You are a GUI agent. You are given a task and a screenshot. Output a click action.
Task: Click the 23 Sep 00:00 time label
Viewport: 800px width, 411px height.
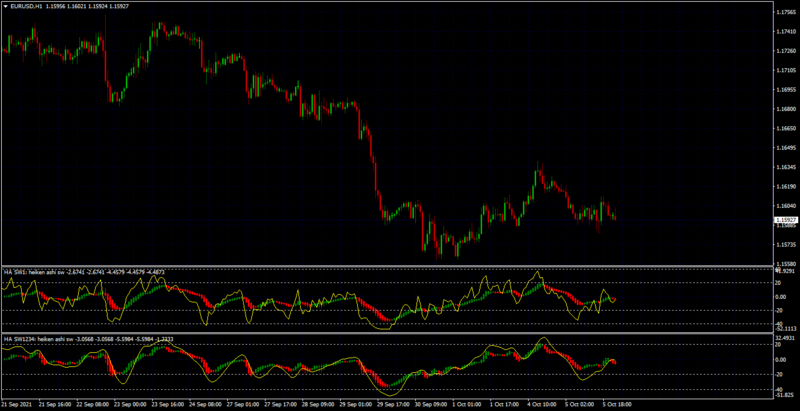point(129,404)
